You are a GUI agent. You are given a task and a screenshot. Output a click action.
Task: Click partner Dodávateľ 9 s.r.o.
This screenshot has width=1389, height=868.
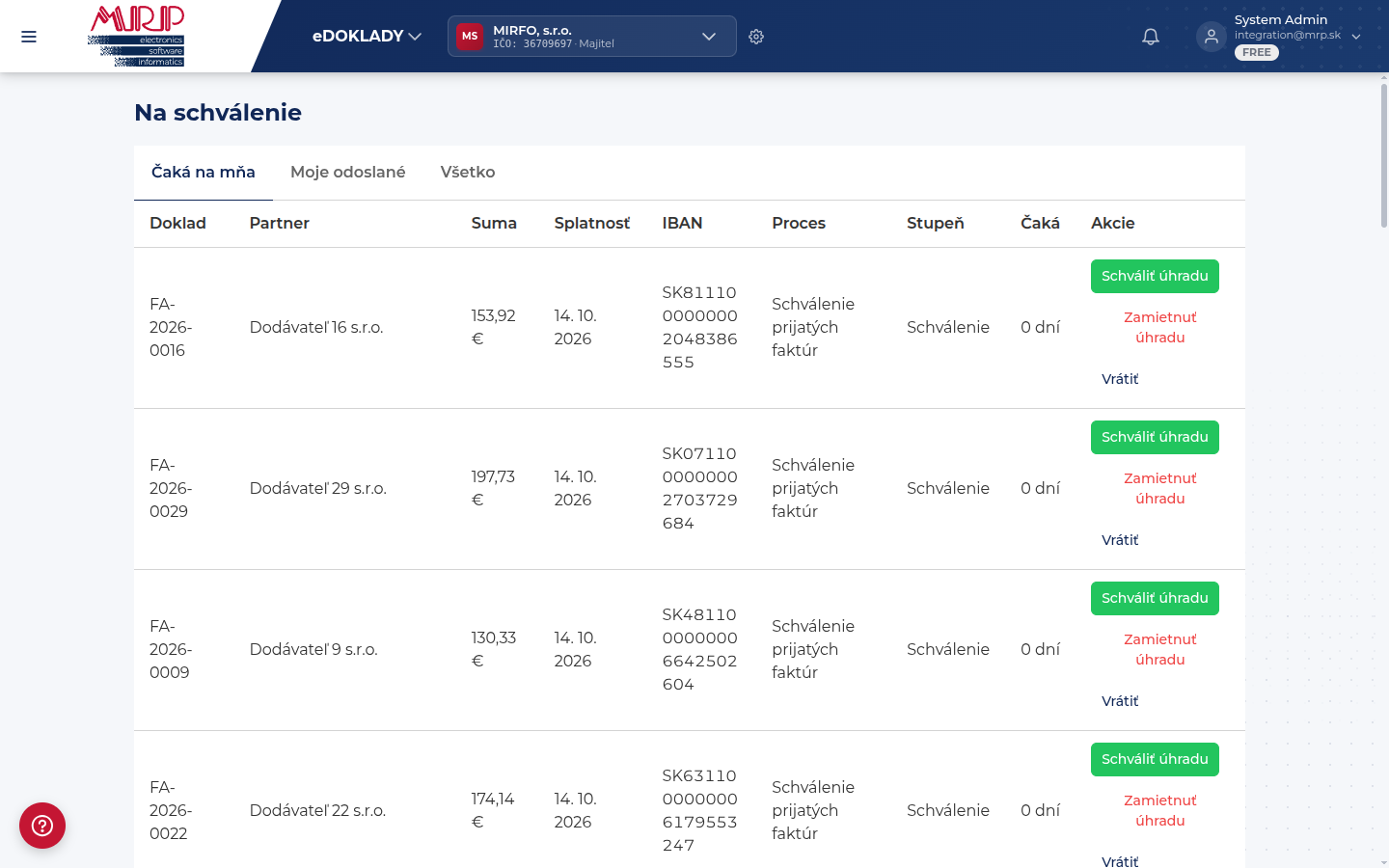(313, 650)
